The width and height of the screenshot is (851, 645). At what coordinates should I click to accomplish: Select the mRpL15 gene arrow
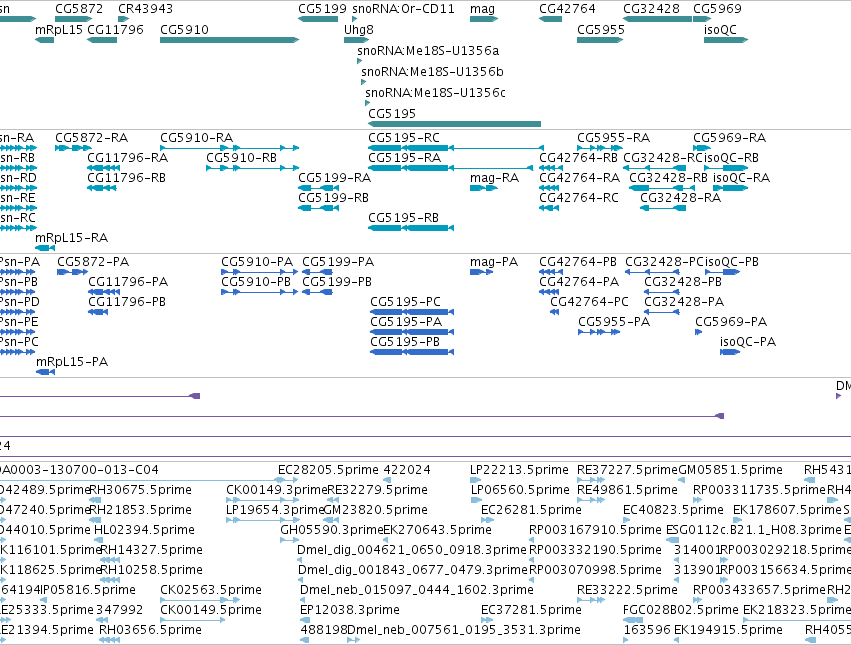[x=45, y=40]
